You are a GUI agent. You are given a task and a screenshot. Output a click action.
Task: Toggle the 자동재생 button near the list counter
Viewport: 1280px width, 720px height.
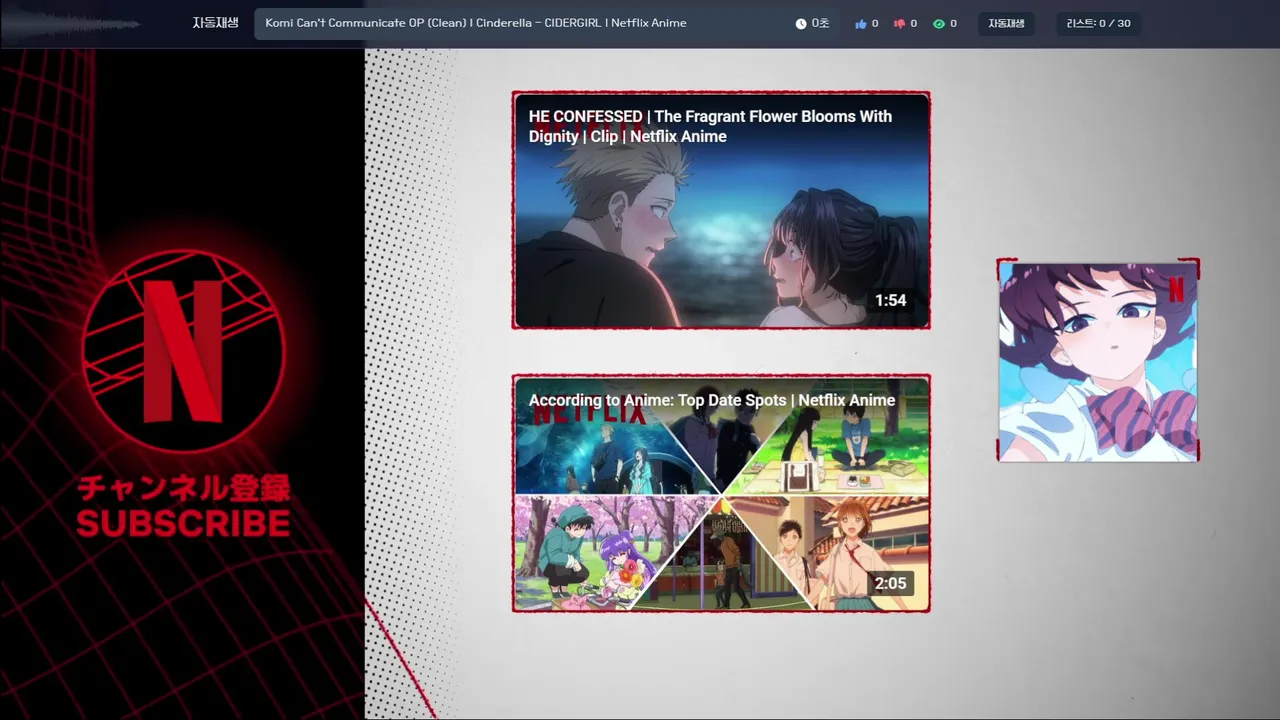(x=1006, y=23)
